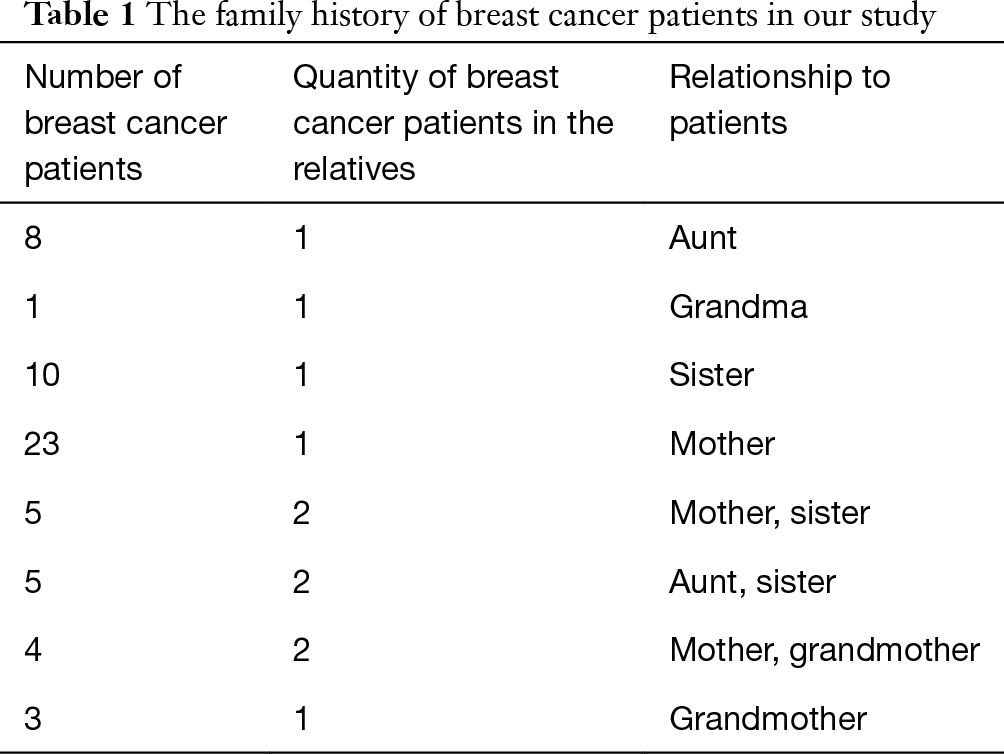Viewport: 1004px width, 754px height.
Task: Click quantity '2' in Aunt, sister row
Action: click(302, 582)
